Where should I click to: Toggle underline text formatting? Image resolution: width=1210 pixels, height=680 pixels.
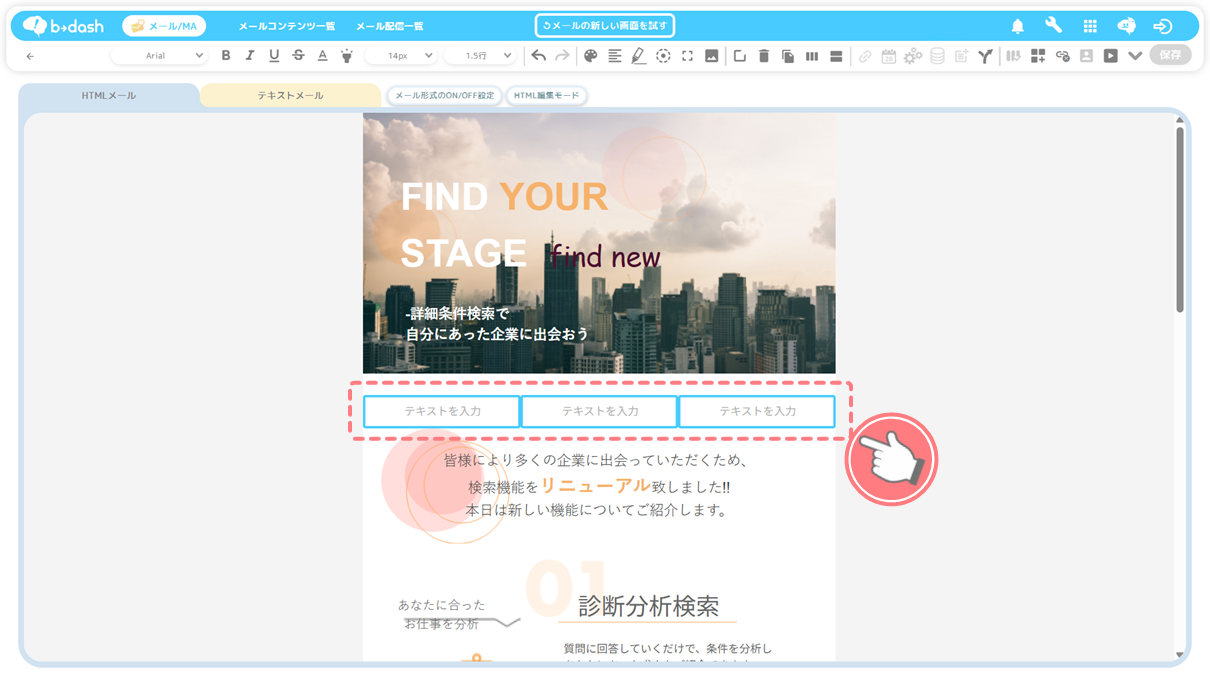[274, 56]
